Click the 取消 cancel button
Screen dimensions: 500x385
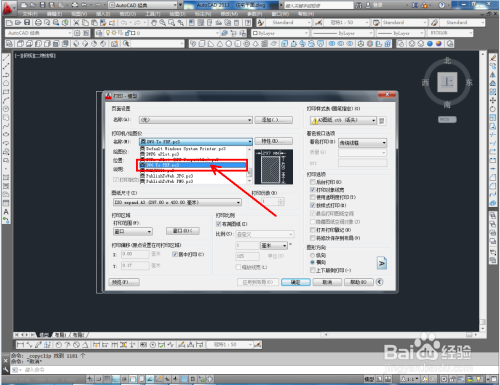[x=327, y=282]
